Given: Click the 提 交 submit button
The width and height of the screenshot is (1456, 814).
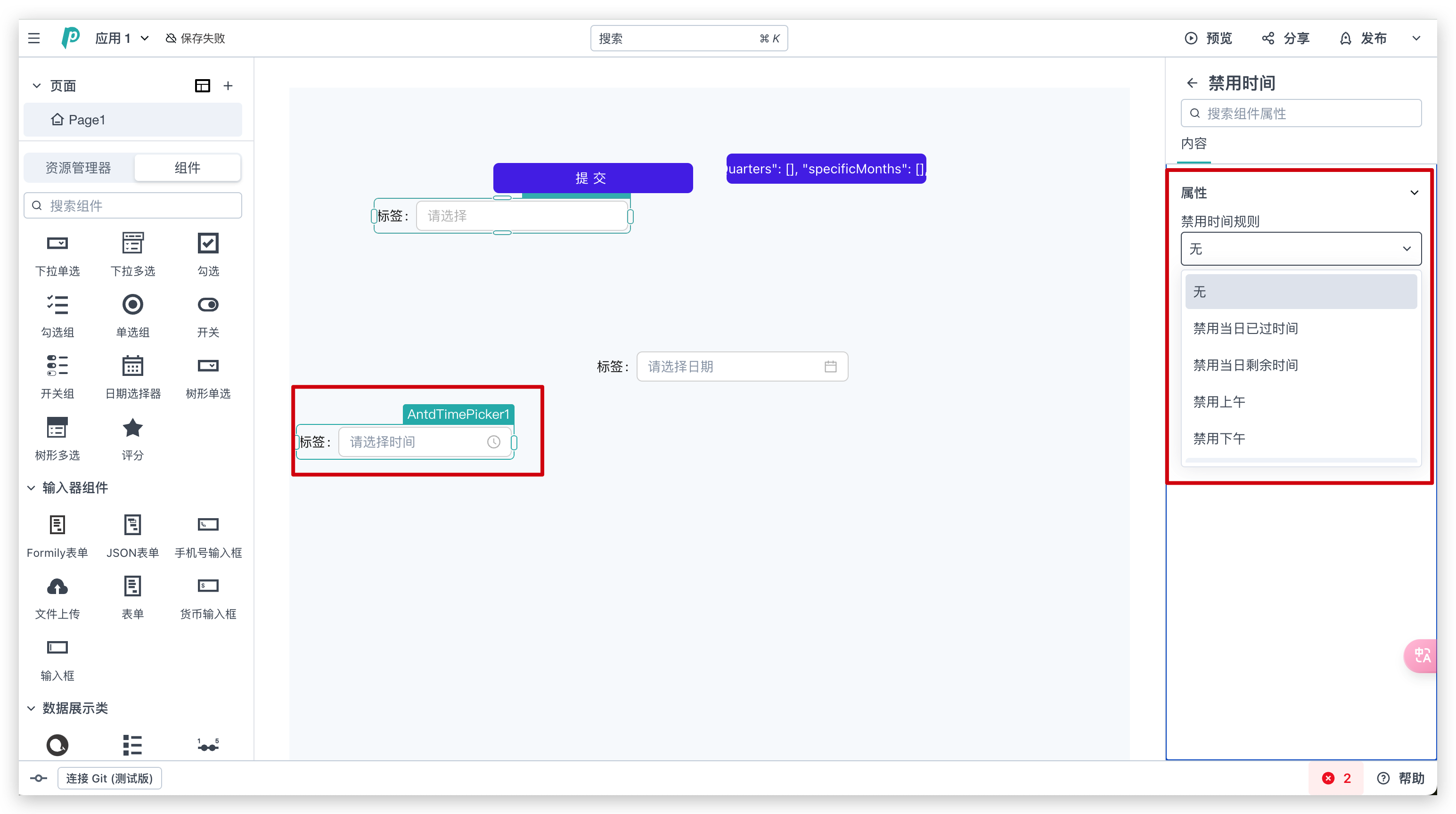Looking at the screenshot, I should tap(592, 178).
